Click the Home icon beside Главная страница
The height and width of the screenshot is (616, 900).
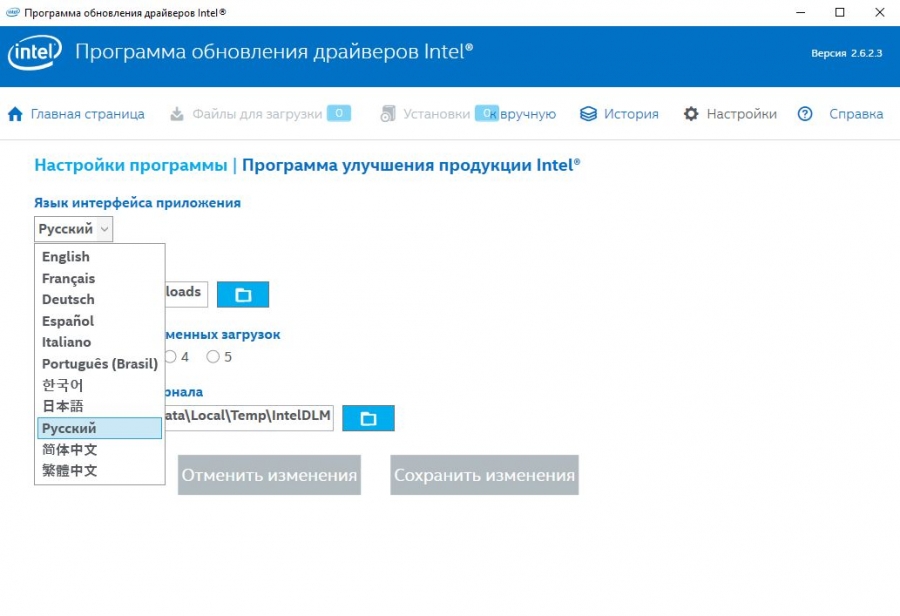[15, 114]
